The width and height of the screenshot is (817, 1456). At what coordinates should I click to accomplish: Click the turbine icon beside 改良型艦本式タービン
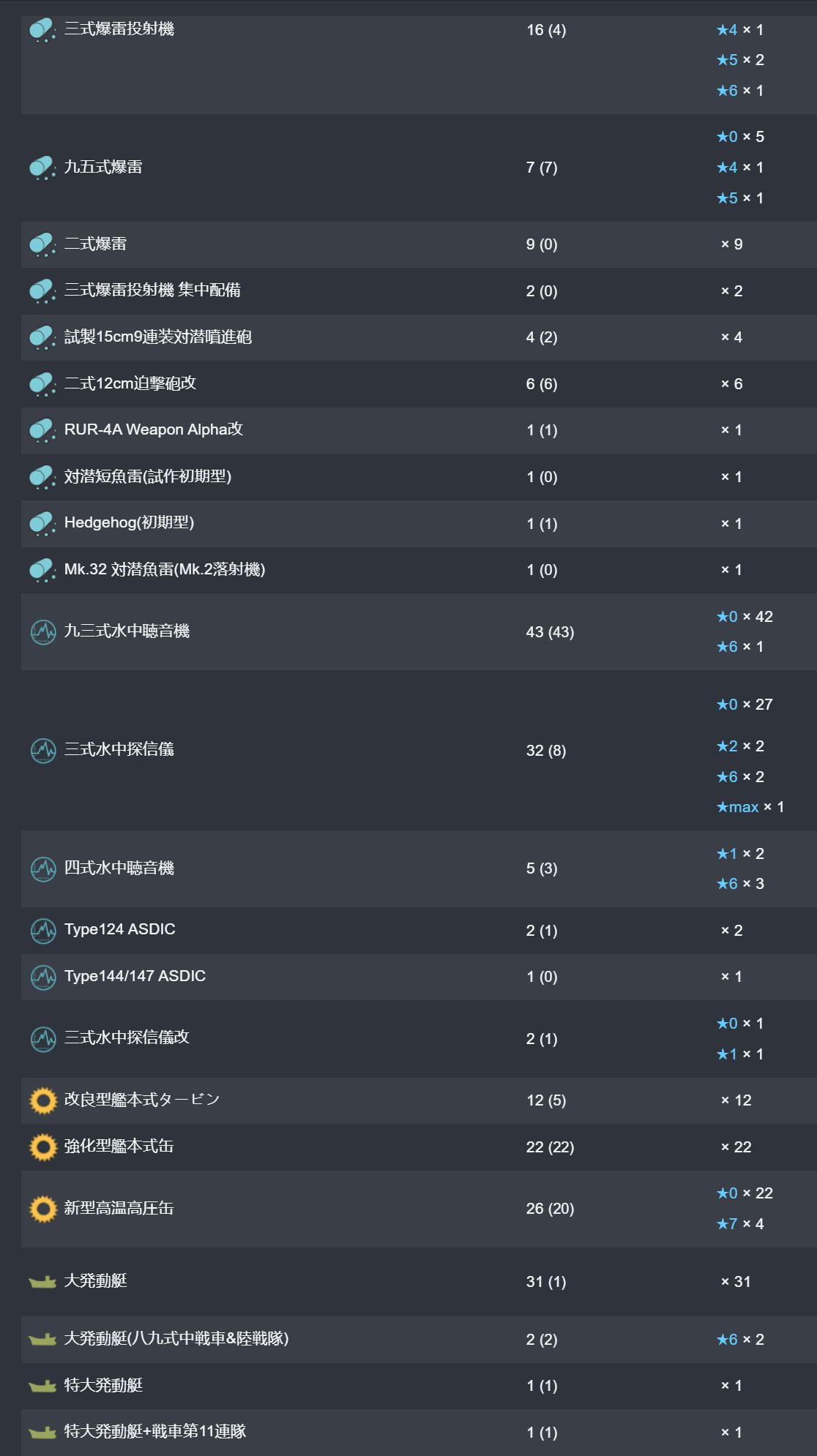pos(42,1100)
